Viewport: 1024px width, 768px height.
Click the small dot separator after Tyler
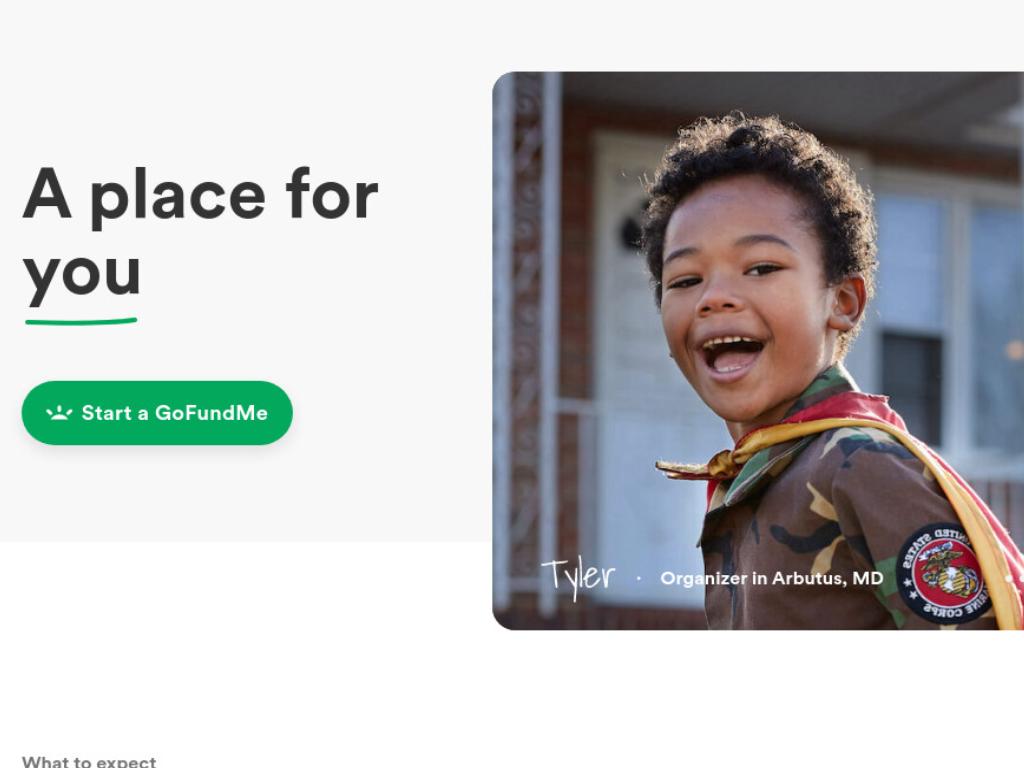point(638,578)
